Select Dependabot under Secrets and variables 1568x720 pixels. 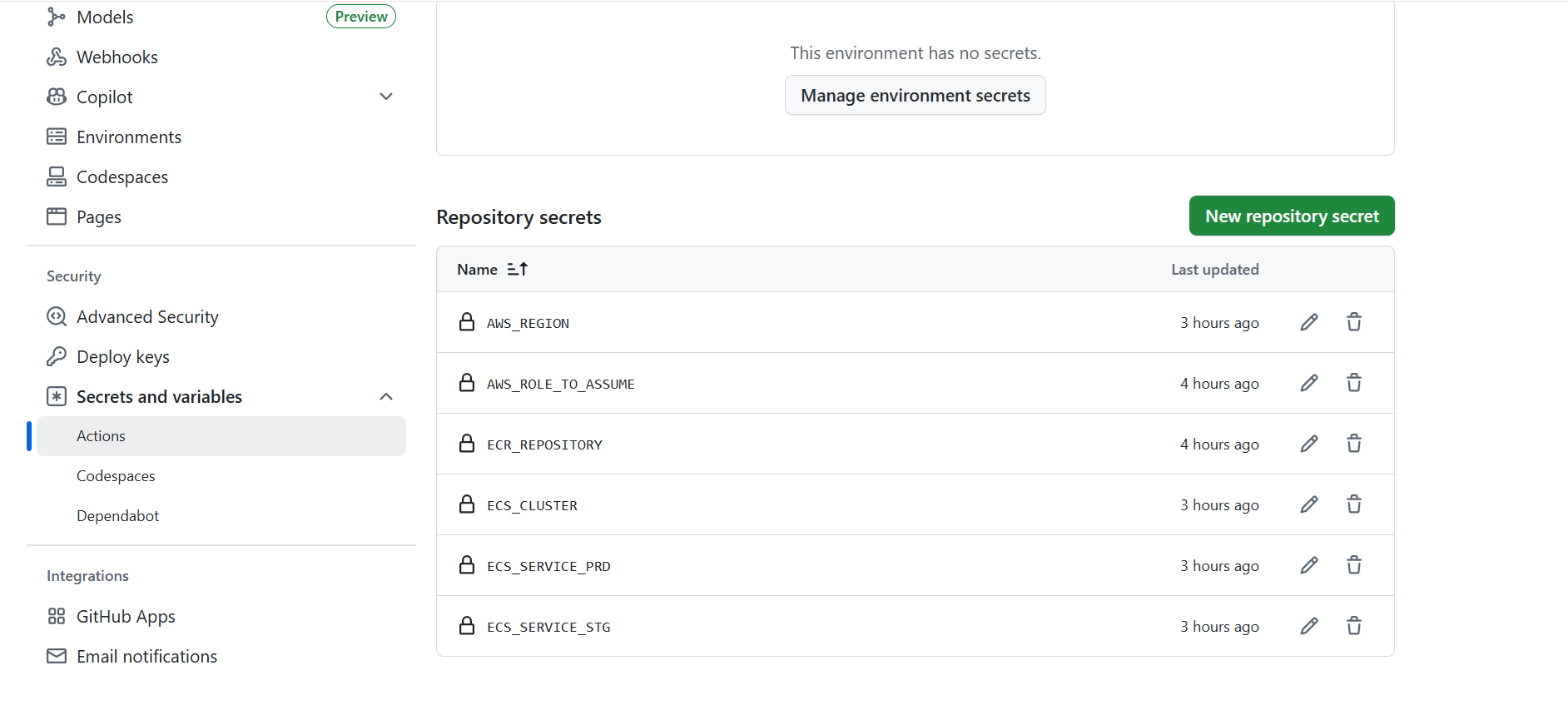pos(117,516)
